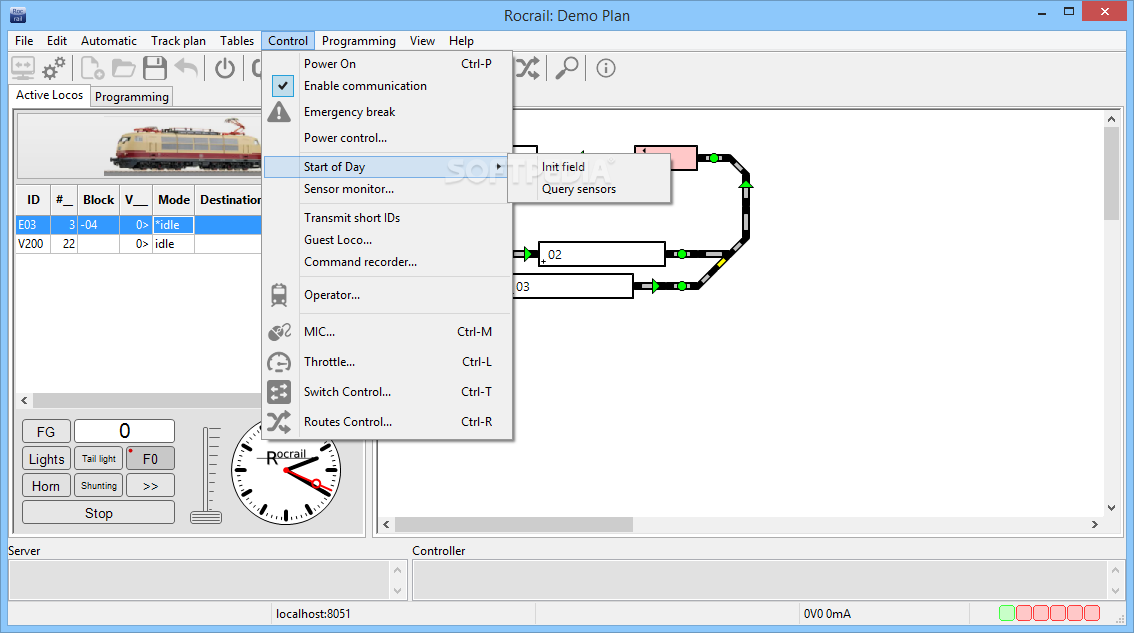Image resolution: width=1134 pixels, height=633 pixels.
Task: Toggle track power toolbar icon
Action: tap(225, 69)
